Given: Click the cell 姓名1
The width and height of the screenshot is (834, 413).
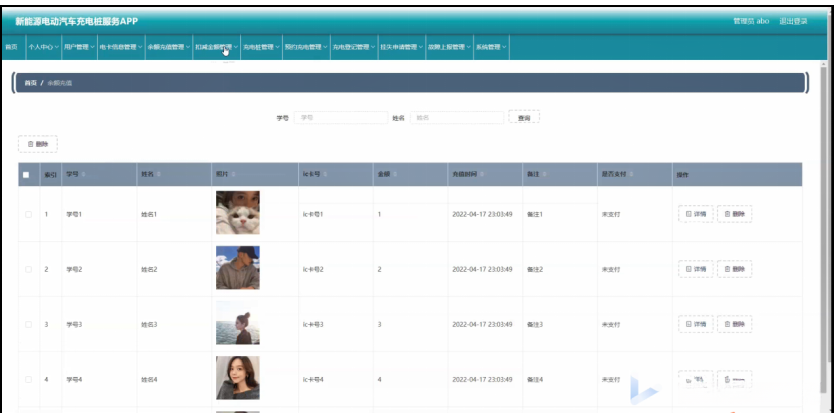Looking at the screenshot, I should [149, 214].
